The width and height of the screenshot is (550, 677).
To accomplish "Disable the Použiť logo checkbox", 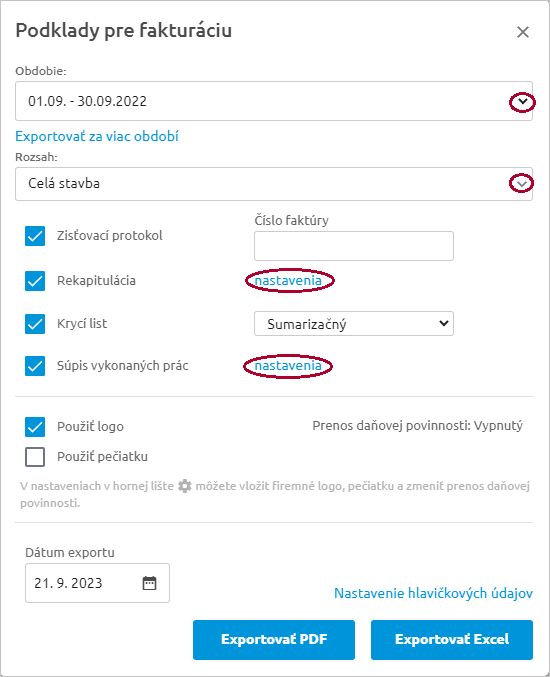I will click(35, 427).
